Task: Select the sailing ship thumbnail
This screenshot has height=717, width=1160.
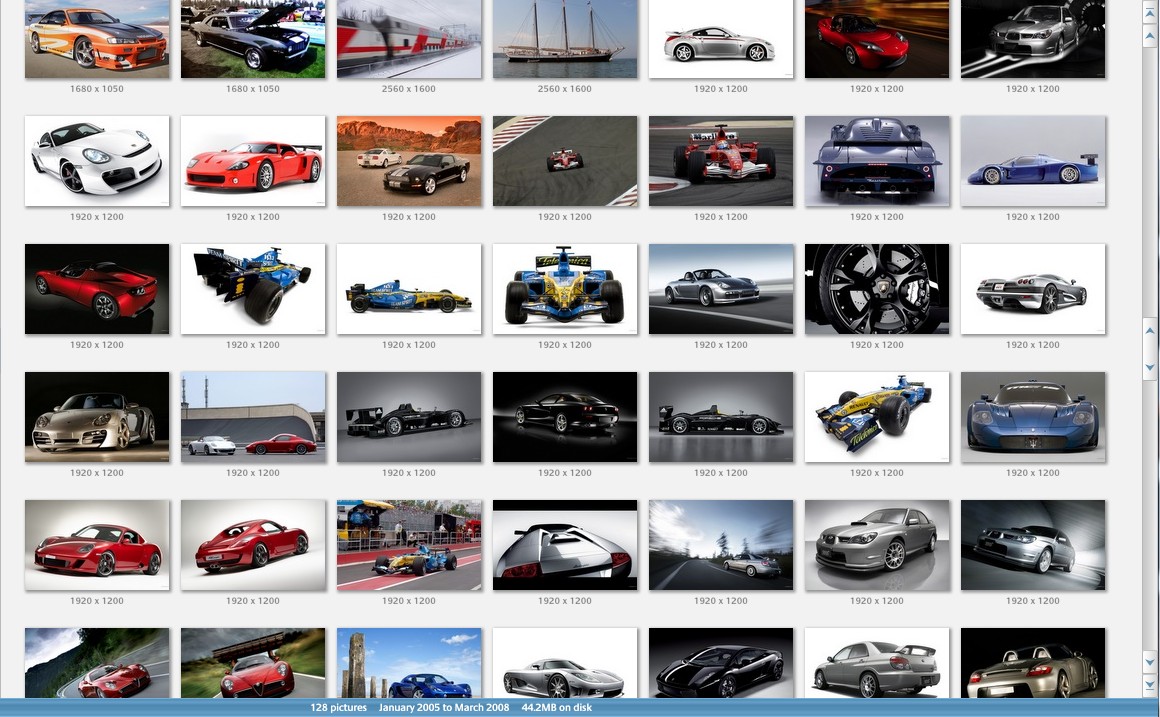Action: pos(565,39)
